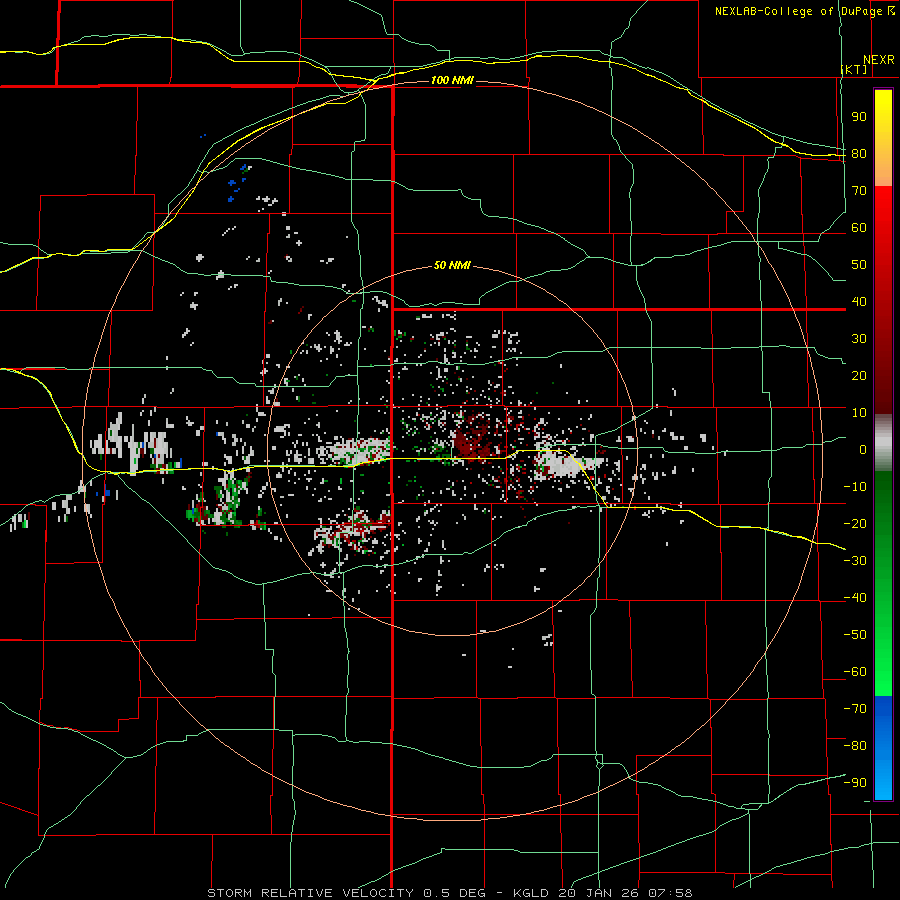Click the blue segment of the color bar
900x900 pixels.
(x=883, y=748)
